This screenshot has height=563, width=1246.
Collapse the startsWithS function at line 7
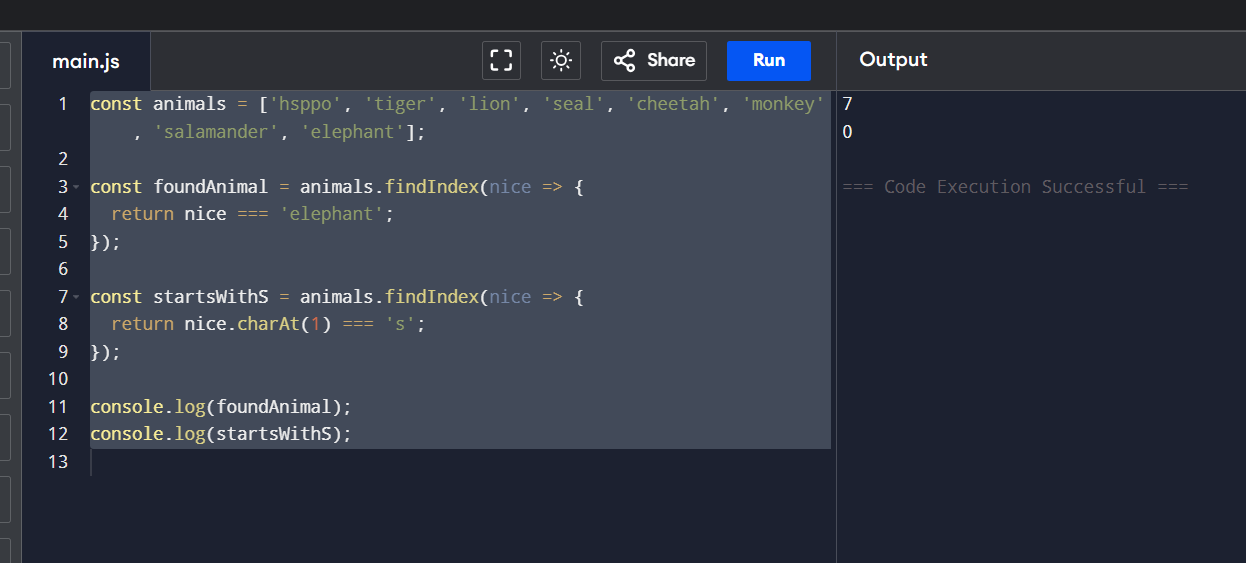pos(76,297)
